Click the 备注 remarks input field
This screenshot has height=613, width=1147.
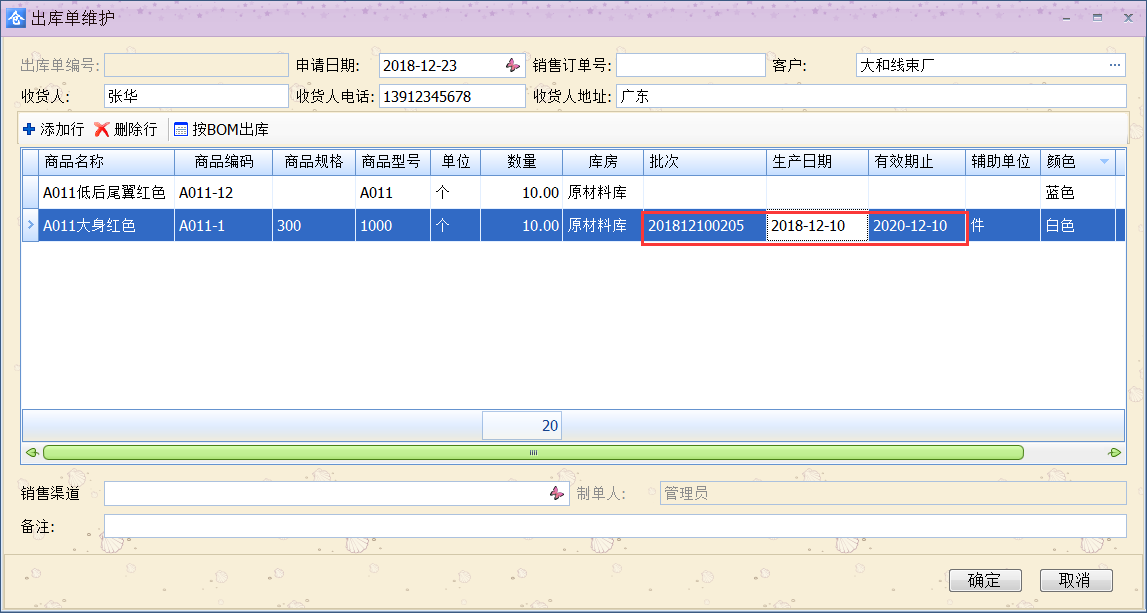tap(615, 526)
